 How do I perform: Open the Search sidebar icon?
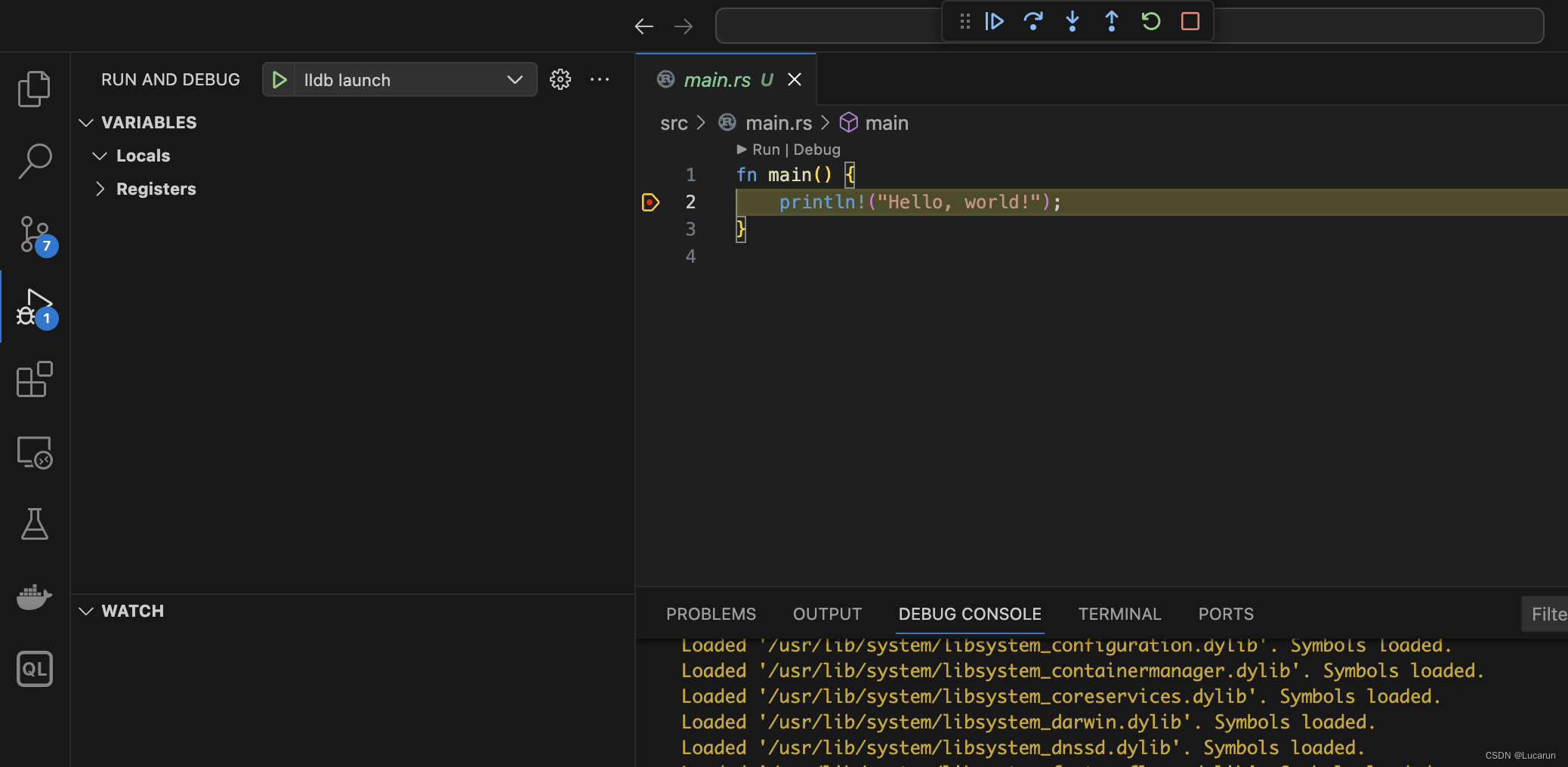[34, 160]
